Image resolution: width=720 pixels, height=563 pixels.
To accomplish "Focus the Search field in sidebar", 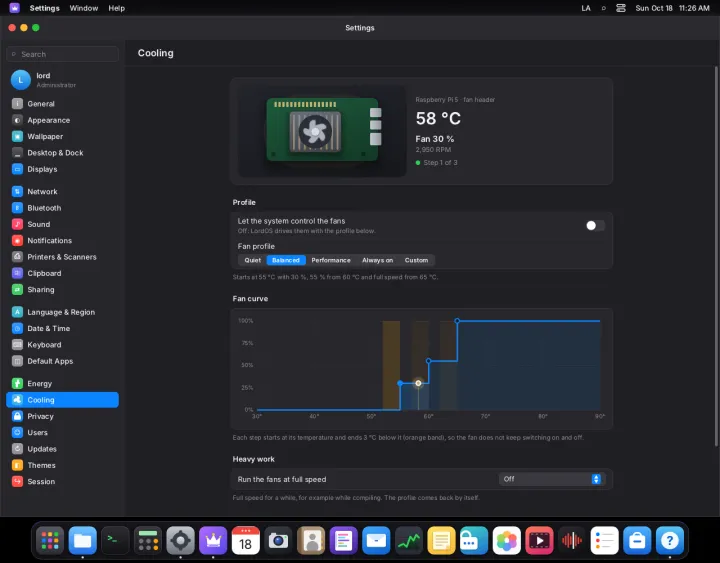I will coord(62,54).
